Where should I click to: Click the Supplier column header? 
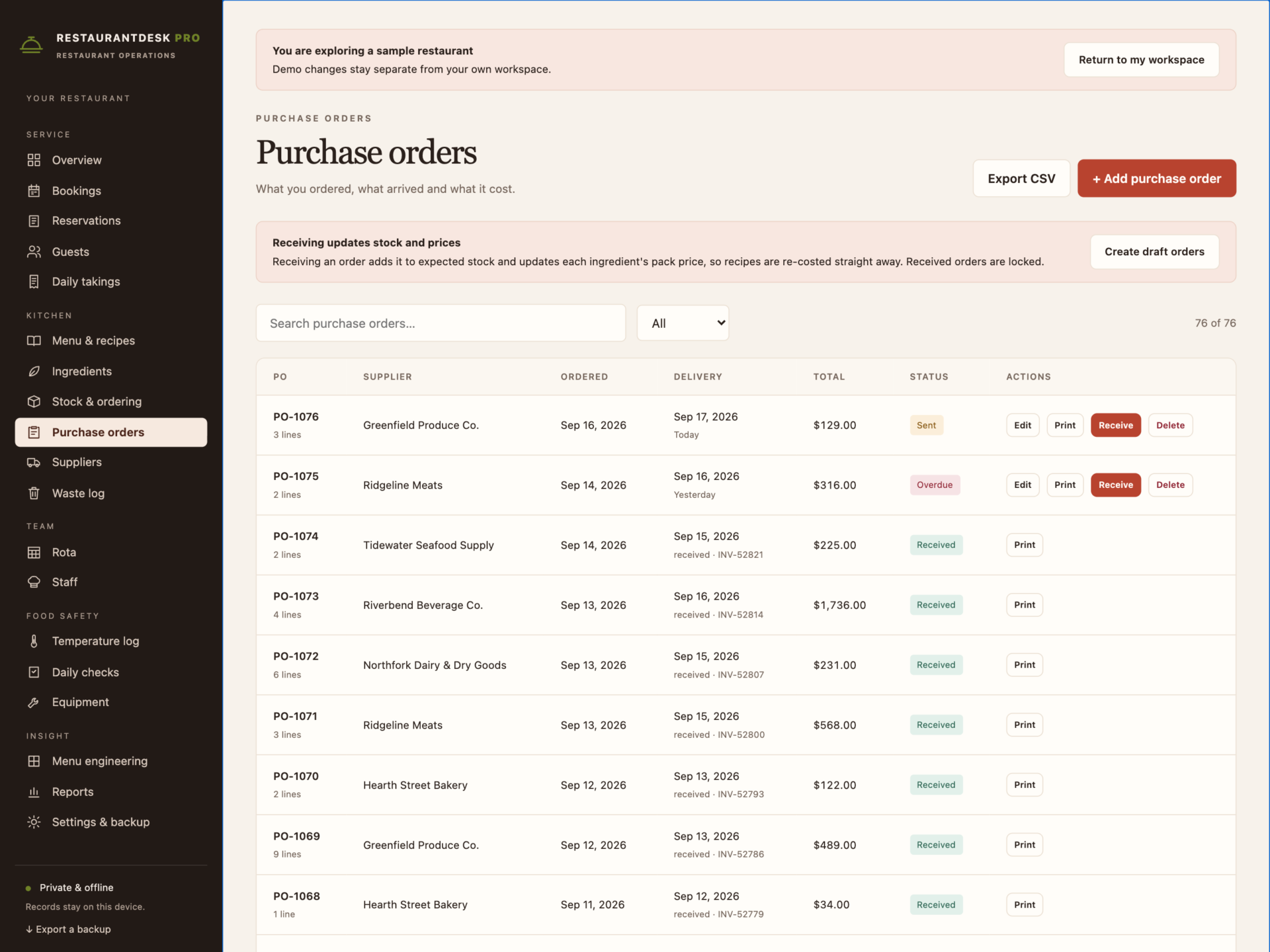point(387,377)
